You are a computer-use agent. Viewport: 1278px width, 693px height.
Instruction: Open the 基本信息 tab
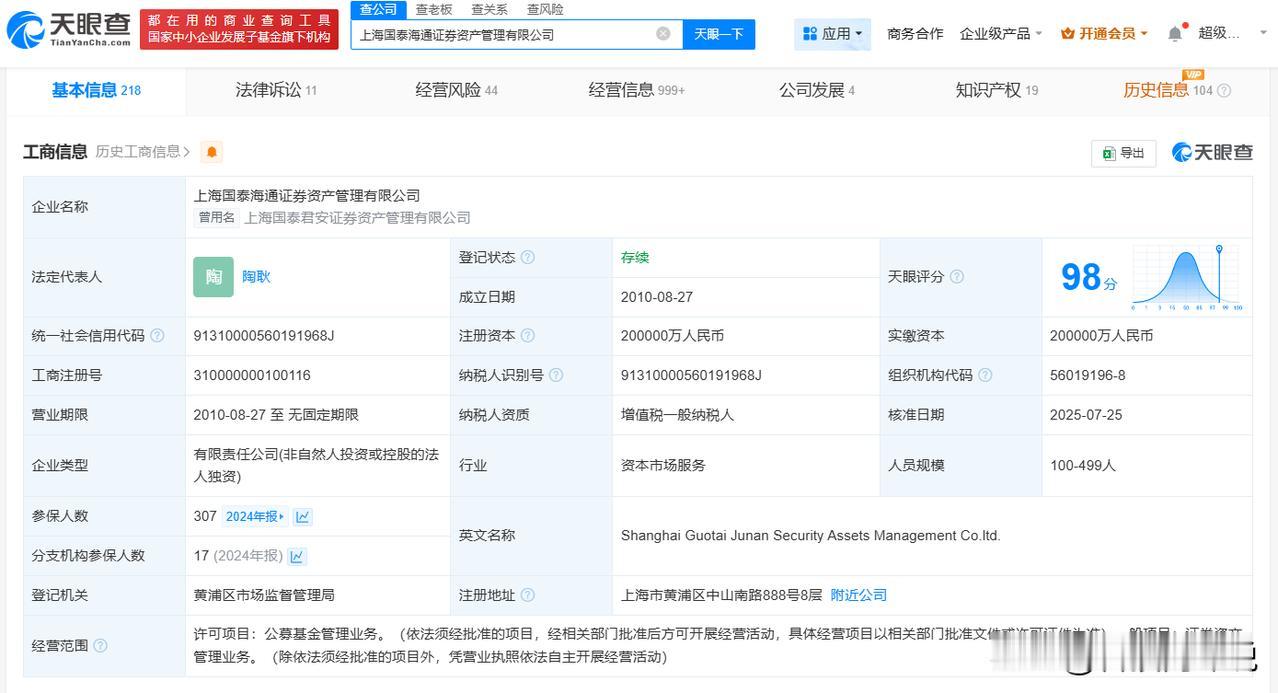click(x=96, y=90)
